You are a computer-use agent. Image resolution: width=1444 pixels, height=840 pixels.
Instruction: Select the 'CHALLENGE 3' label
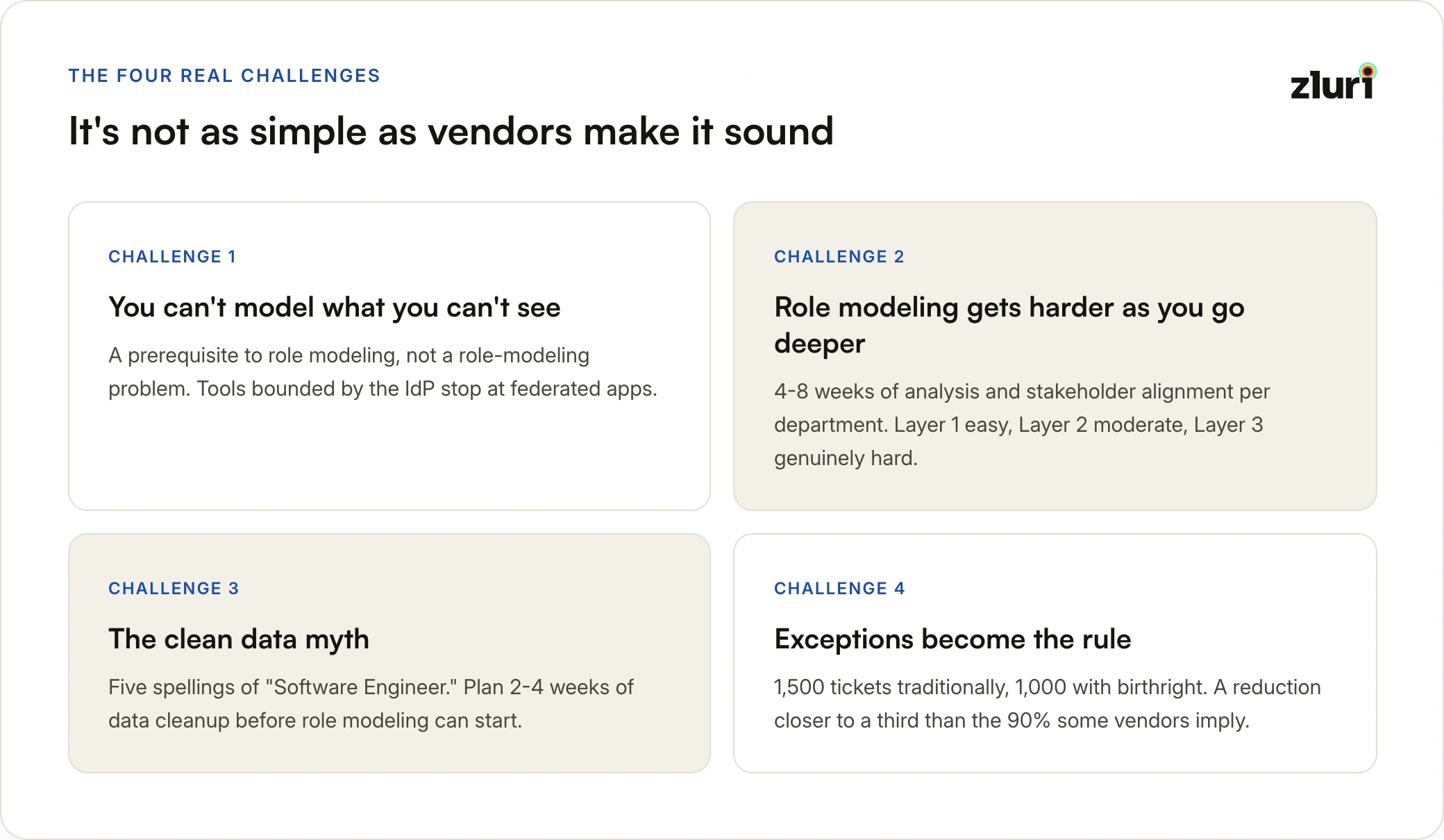coord(174,589)
